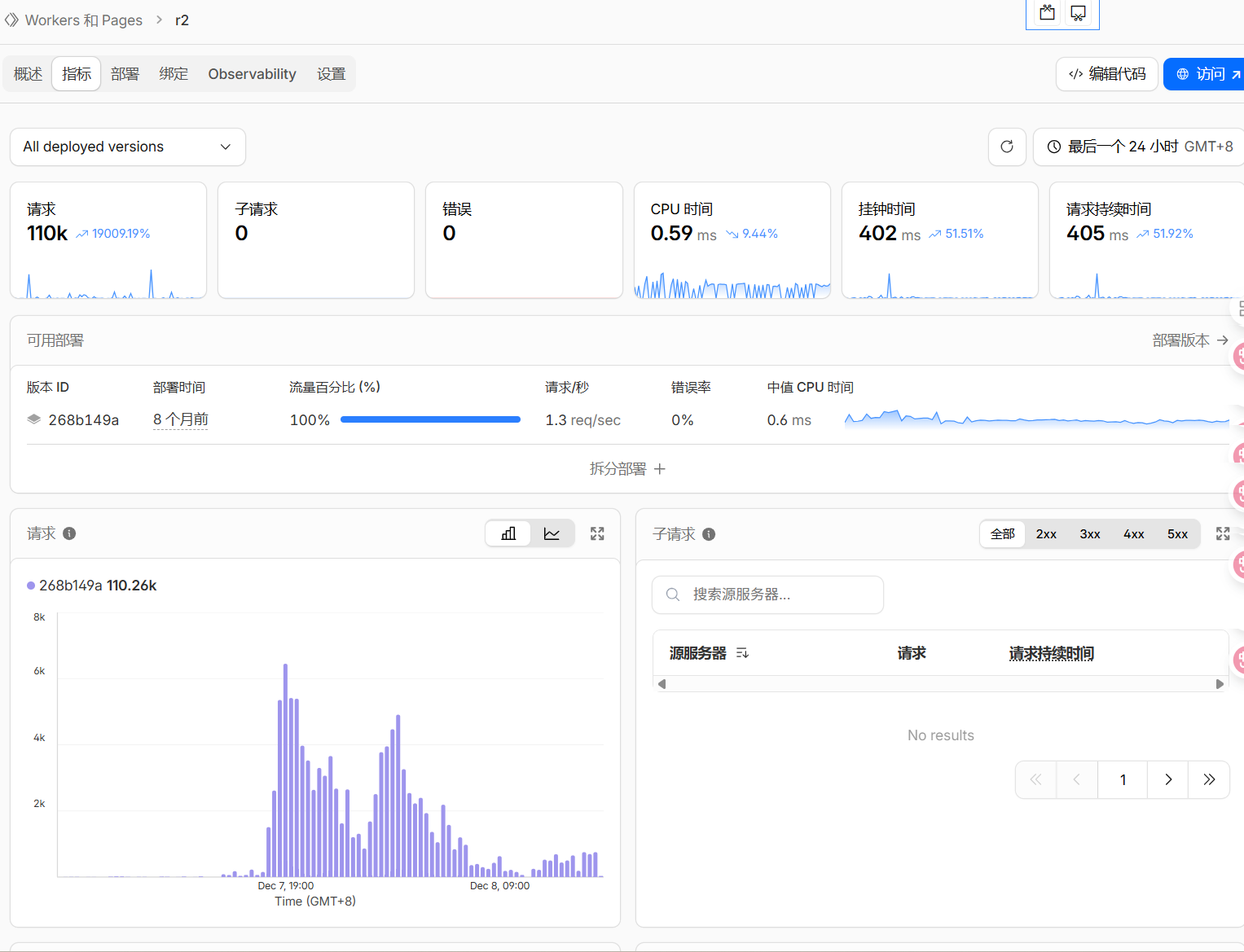
Task: Expand the 子请求 panel to fullscreen
Action: tap(1222, 533)
